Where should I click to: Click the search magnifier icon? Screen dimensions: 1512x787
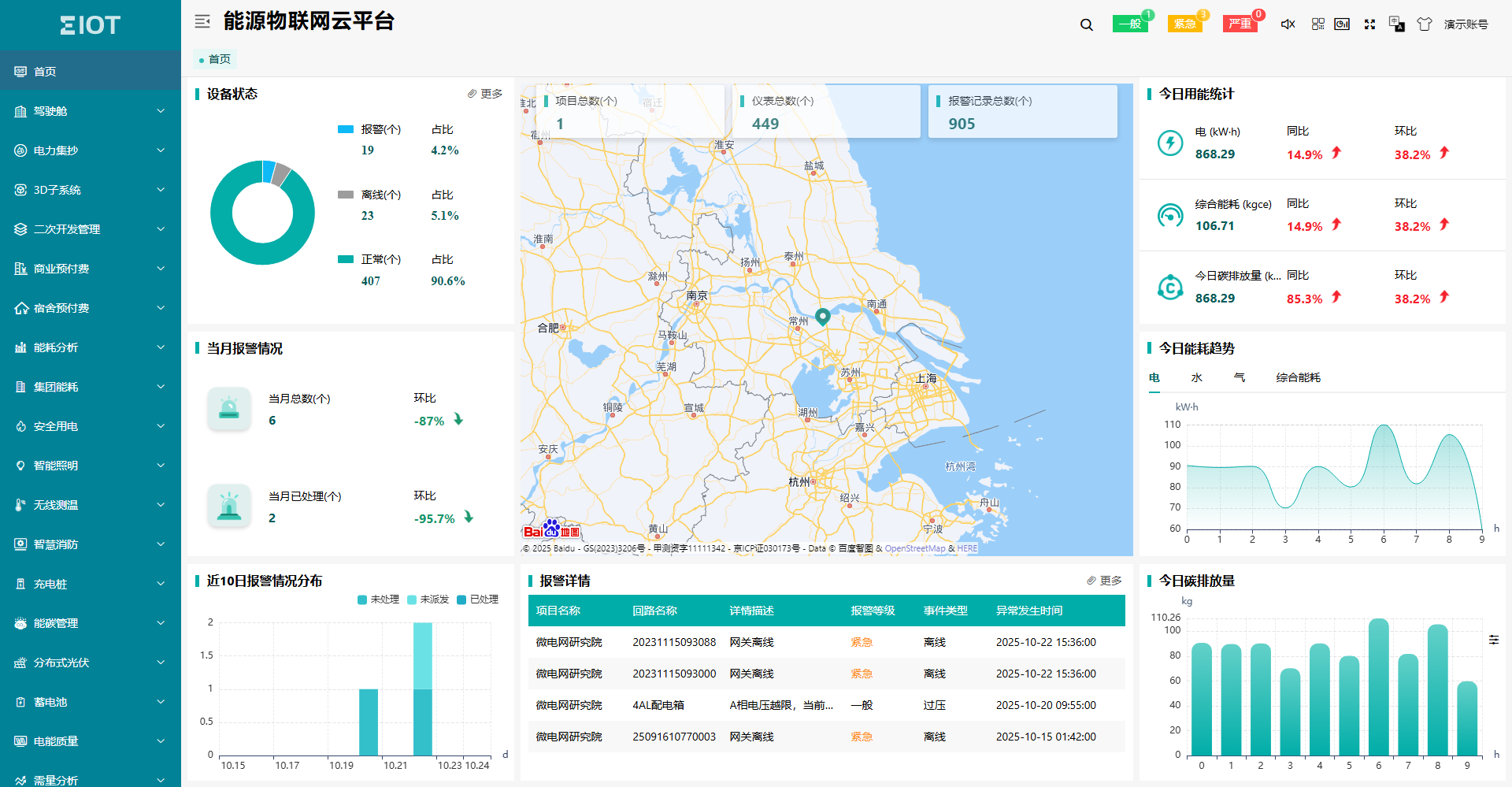pos(1087,24)
